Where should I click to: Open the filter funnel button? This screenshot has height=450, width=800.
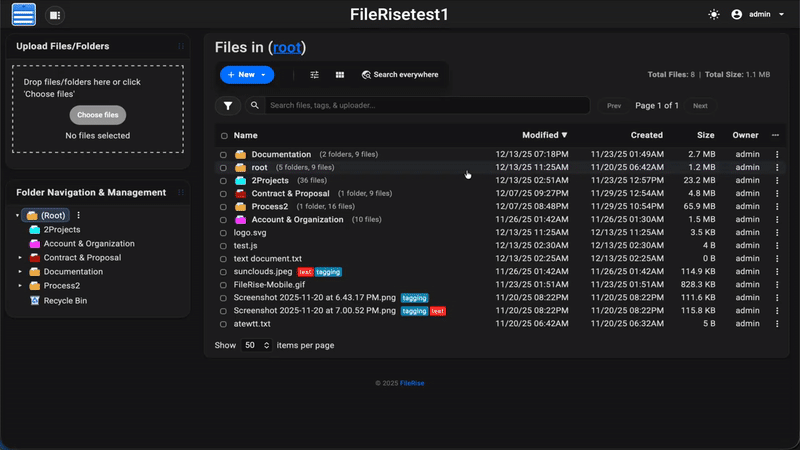pyautogui.click(x=228, y=106)
